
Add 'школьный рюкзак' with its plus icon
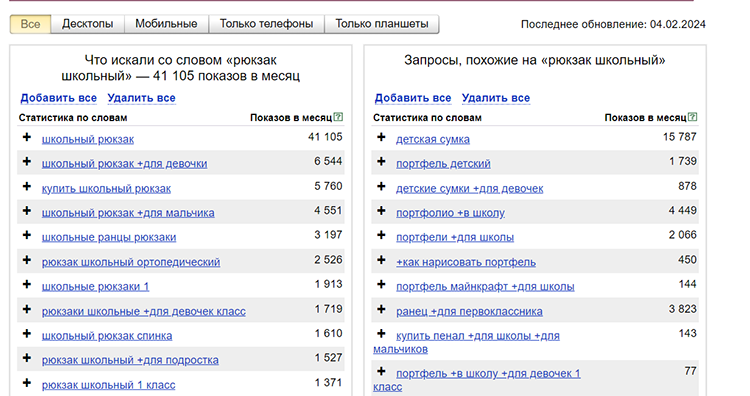[27, 137]
